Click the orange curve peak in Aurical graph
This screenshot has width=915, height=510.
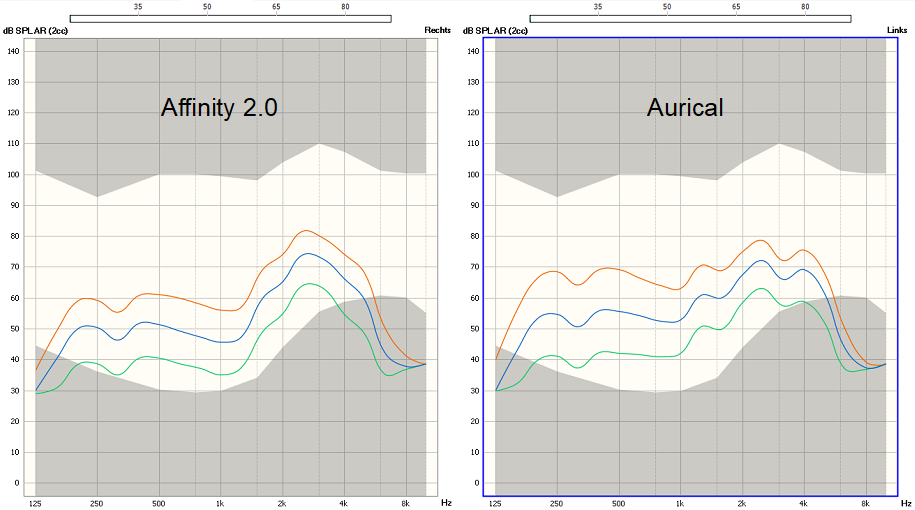(x=761, y=240)
